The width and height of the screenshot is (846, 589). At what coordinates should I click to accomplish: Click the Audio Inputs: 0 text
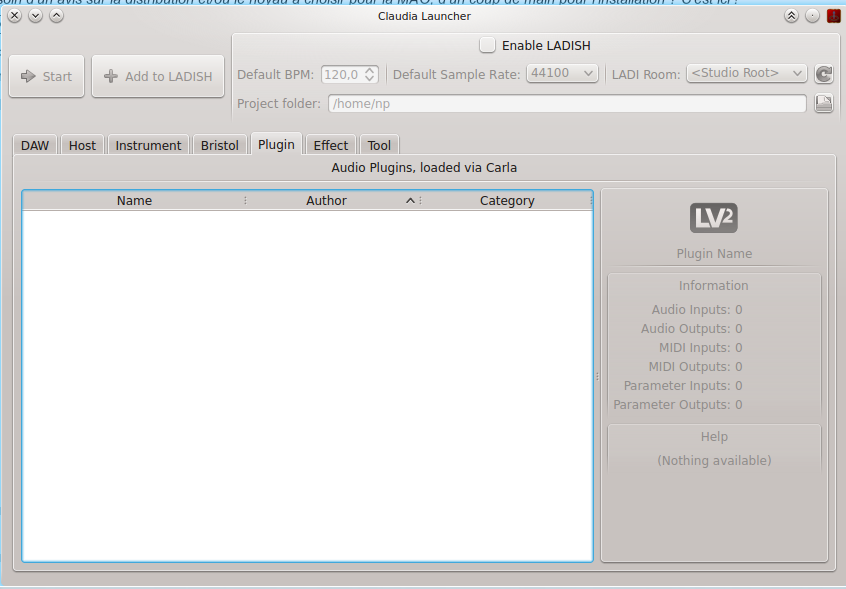coord(697,310)
